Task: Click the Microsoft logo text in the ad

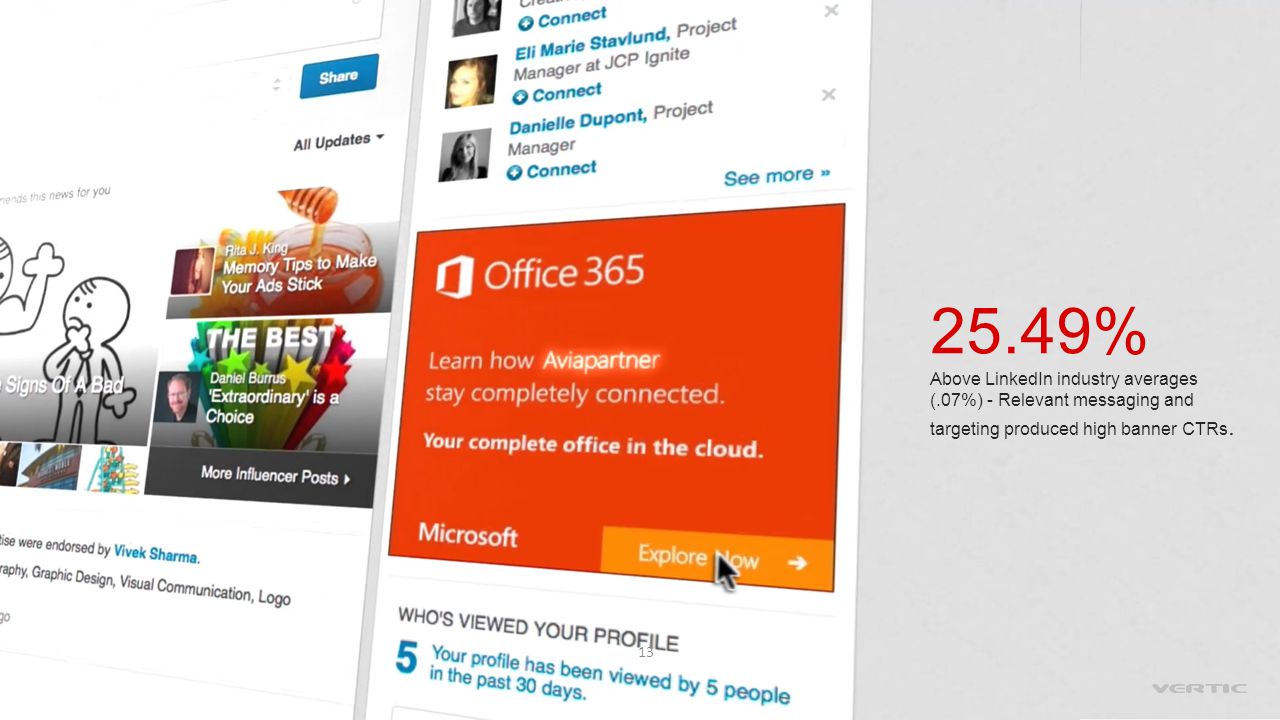Action: point(468,535)
